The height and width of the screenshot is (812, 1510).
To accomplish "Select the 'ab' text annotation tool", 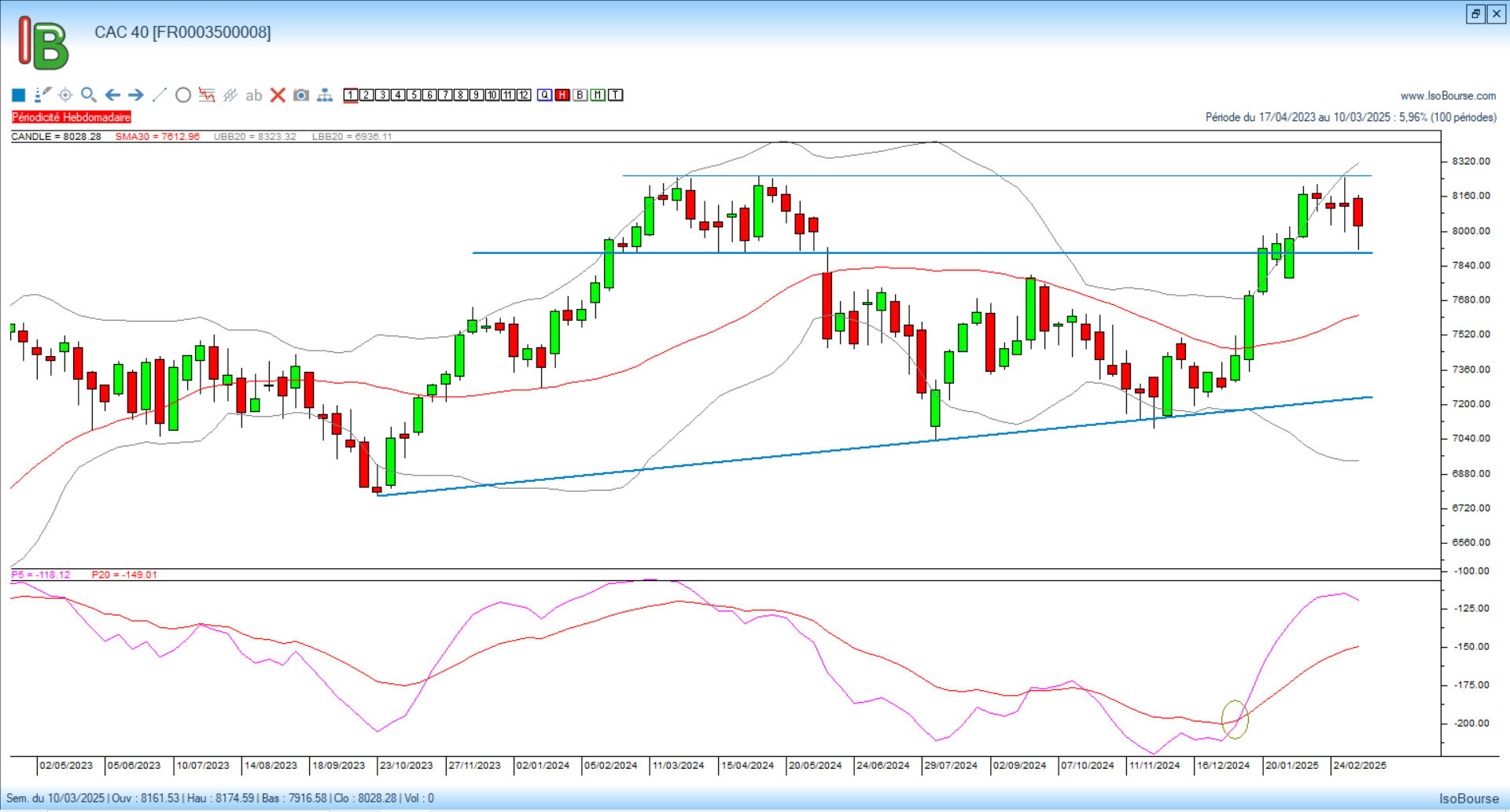I will tap(253, 95).
